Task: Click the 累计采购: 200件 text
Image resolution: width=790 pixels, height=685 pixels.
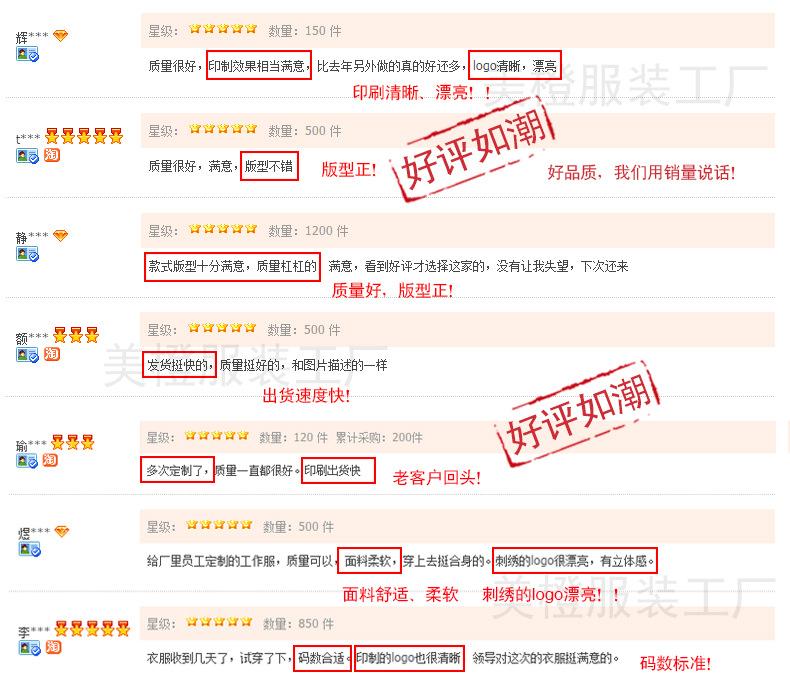Action: 379,437
